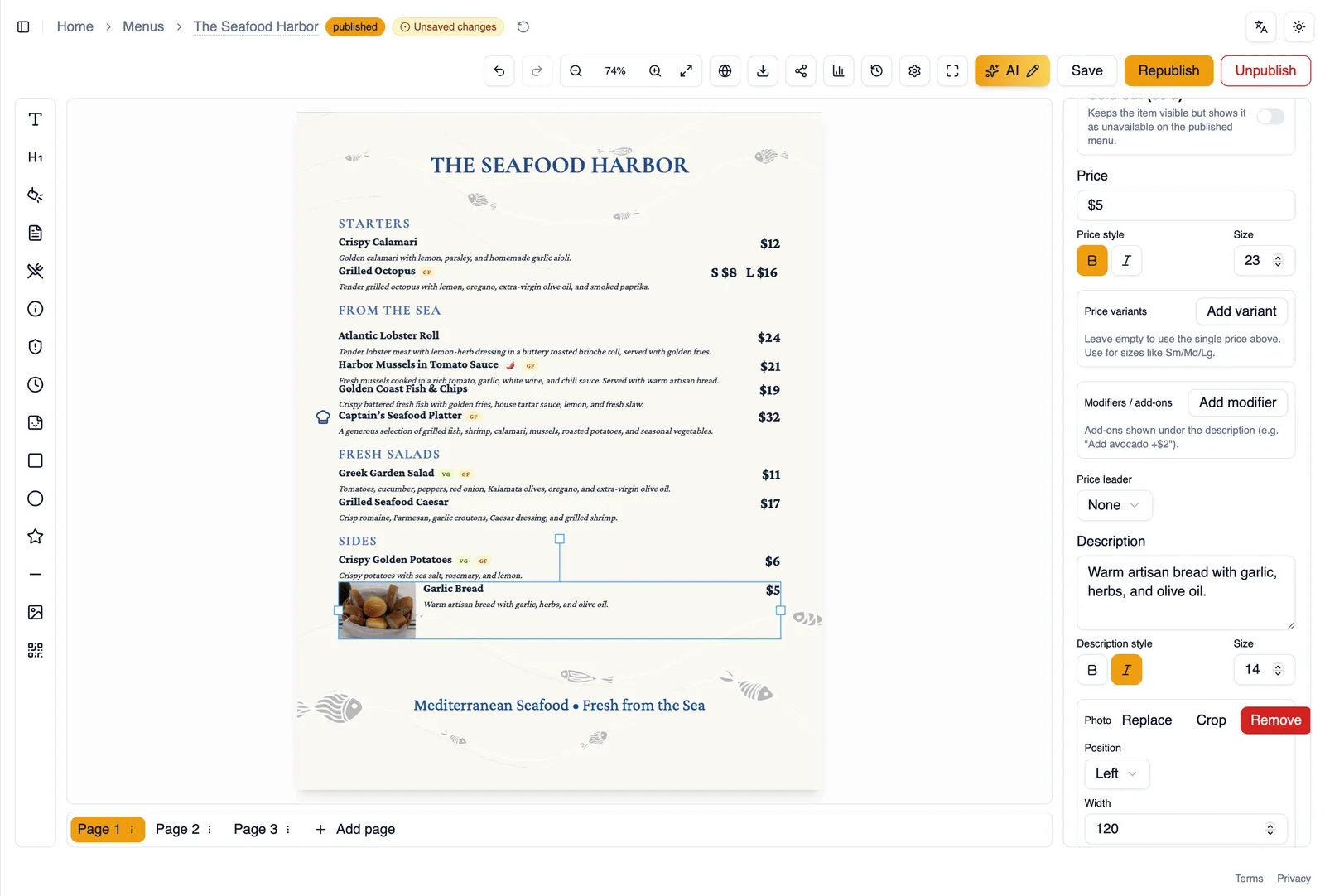Remove the item photo
The image size is (1325, 896).
click(x=1275, y=720)
